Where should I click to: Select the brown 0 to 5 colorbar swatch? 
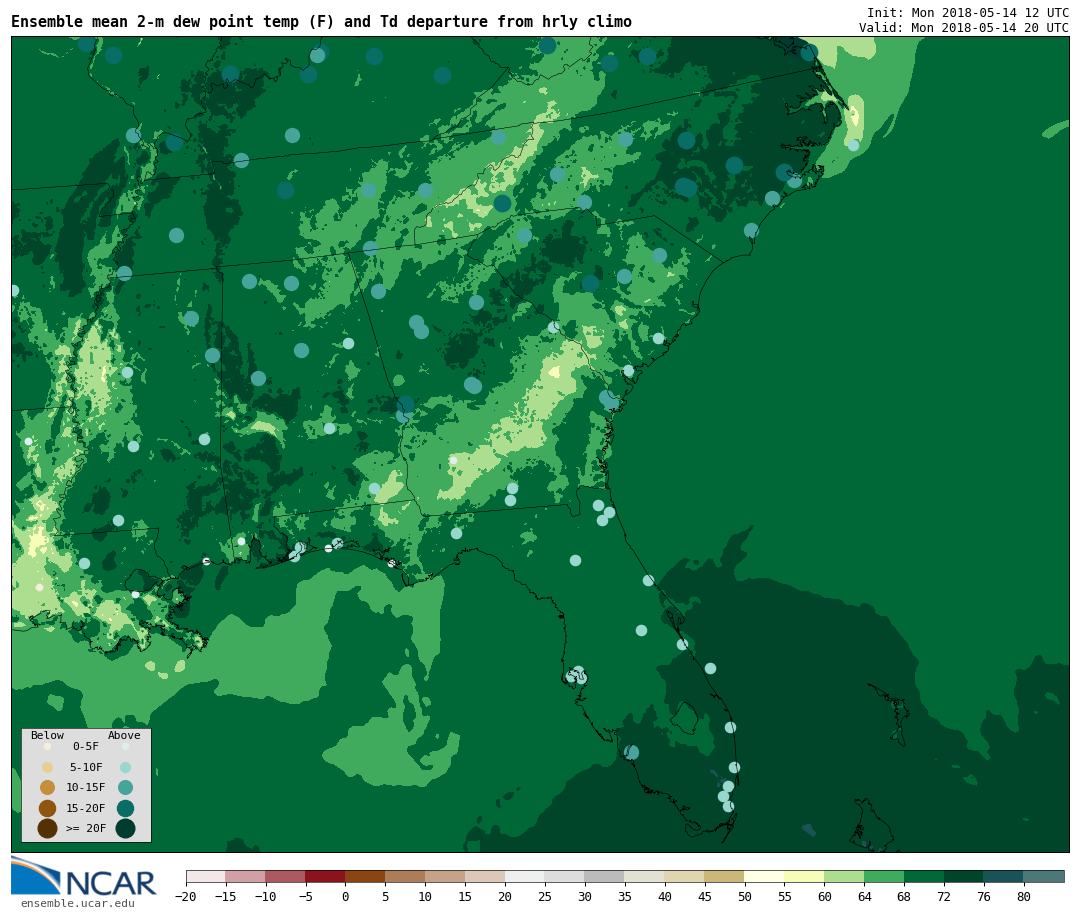tap(365, 876)
